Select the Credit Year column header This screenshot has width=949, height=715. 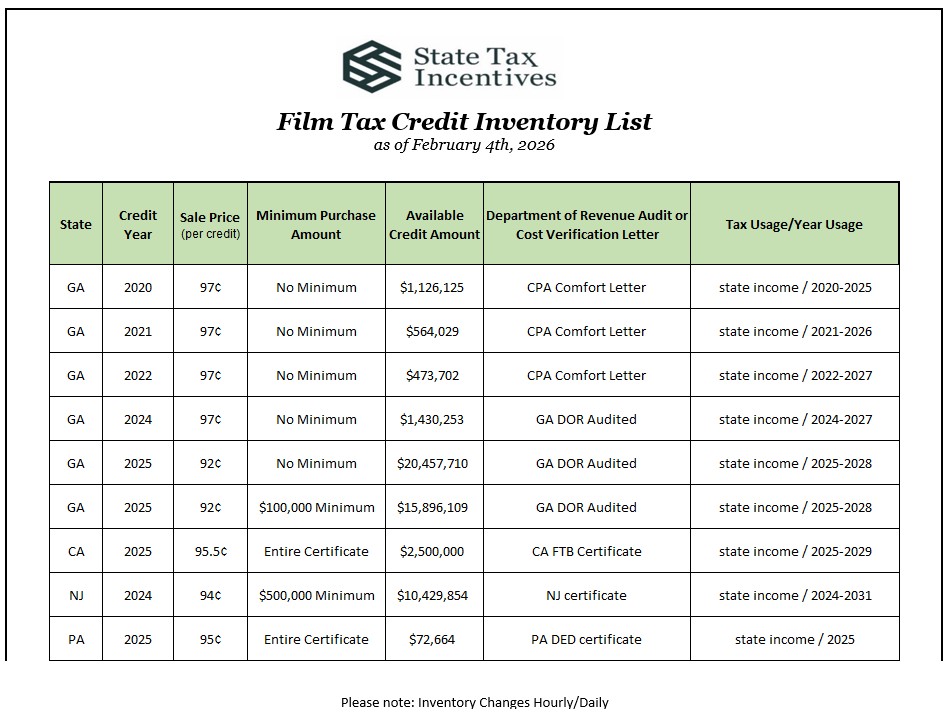pos(138,225)
